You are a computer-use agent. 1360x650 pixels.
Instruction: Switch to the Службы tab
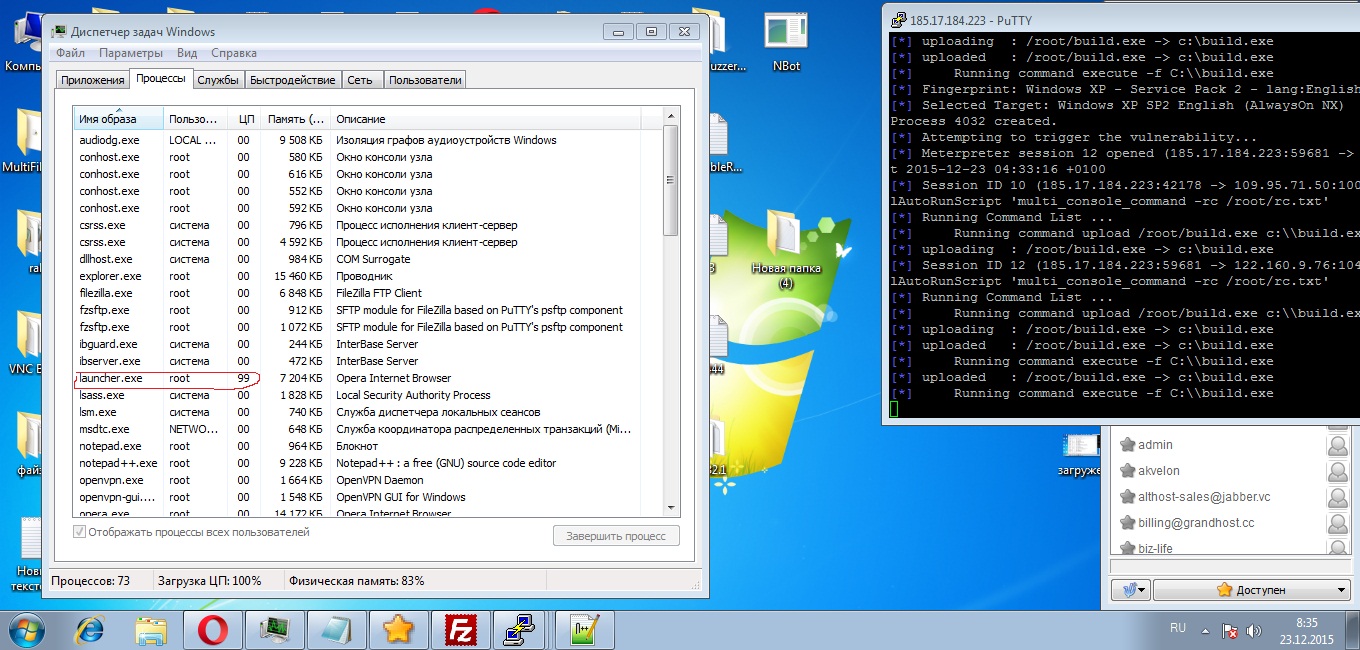click(x=218, y=80)
